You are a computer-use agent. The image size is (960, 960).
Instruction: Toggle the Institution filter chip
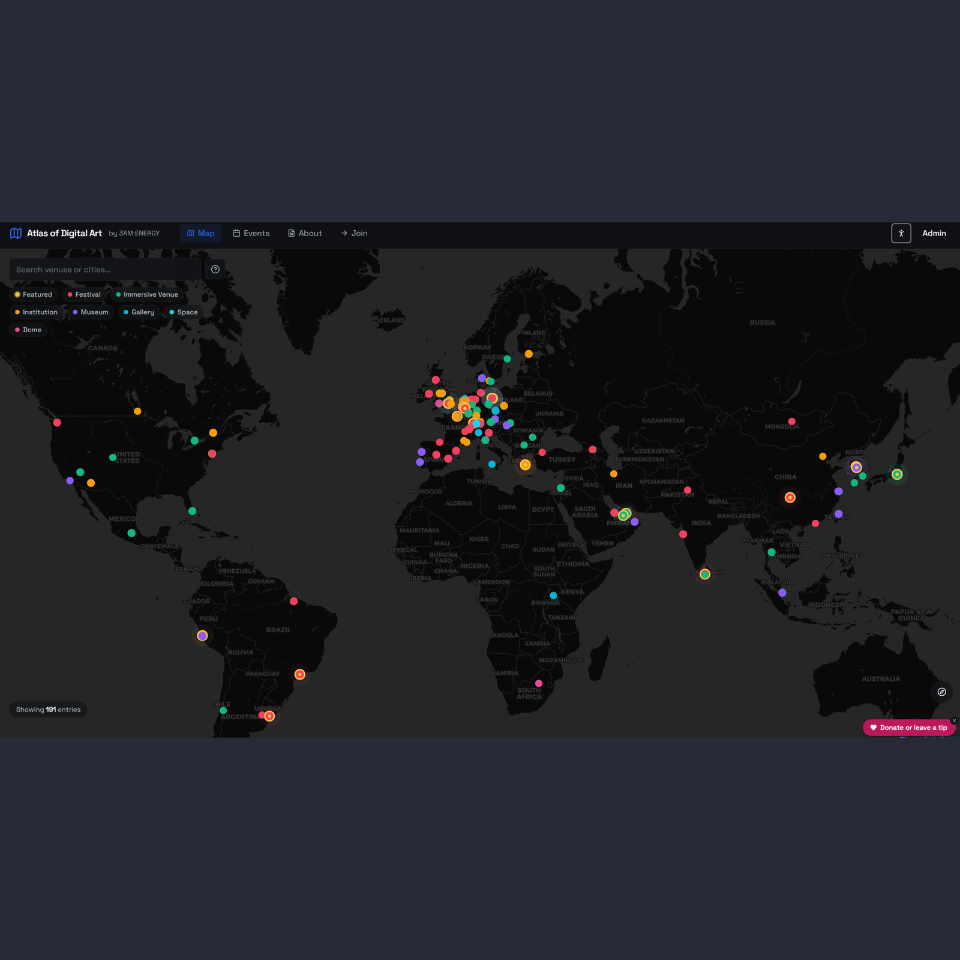point(36,312)
